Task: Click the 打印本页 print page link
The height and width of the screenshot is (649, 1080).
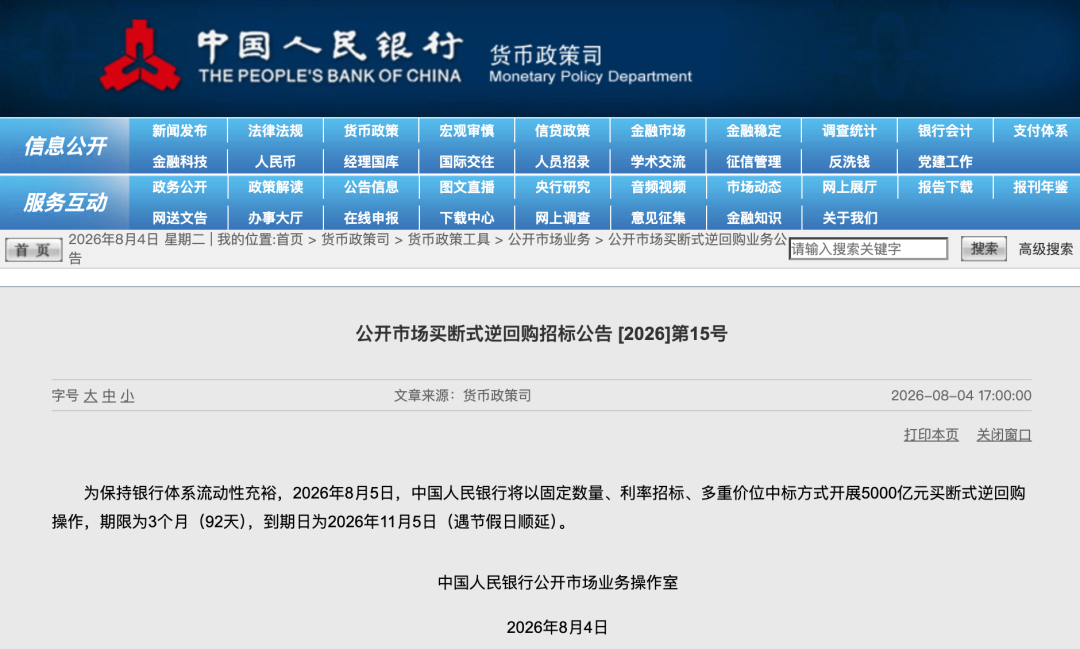Action: [x=931, y=435]
